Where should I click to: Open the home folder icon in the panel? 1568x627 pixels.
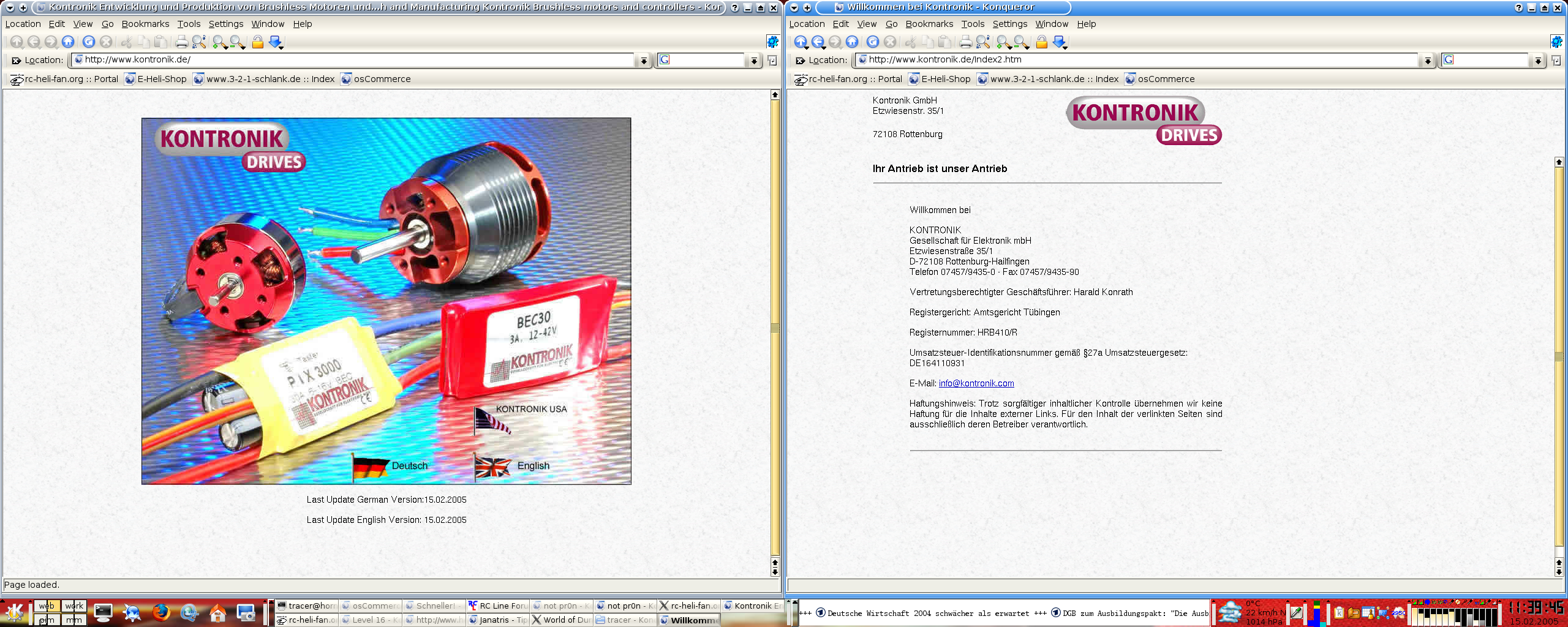click(x=217, y=612)
